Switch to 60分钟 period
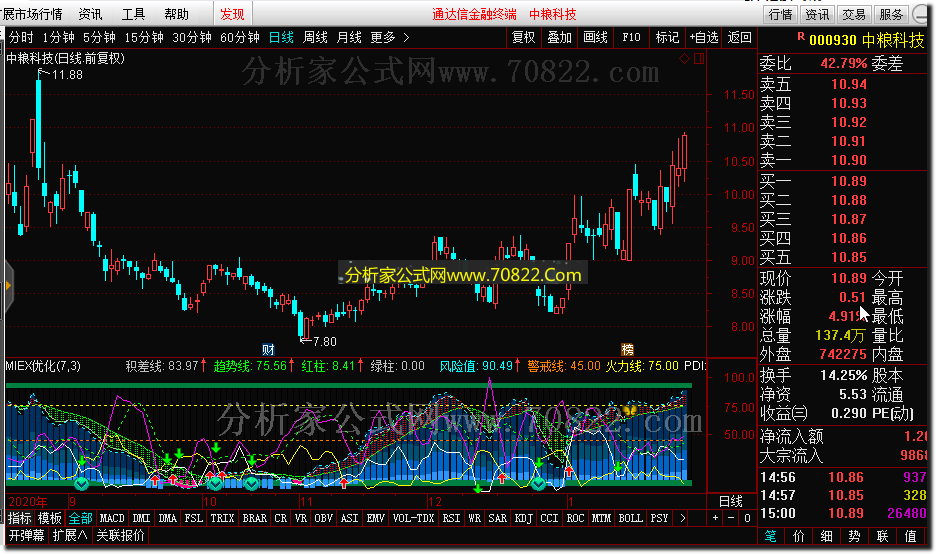This screenshot has height=554, width=937. (x=240, y=38)
